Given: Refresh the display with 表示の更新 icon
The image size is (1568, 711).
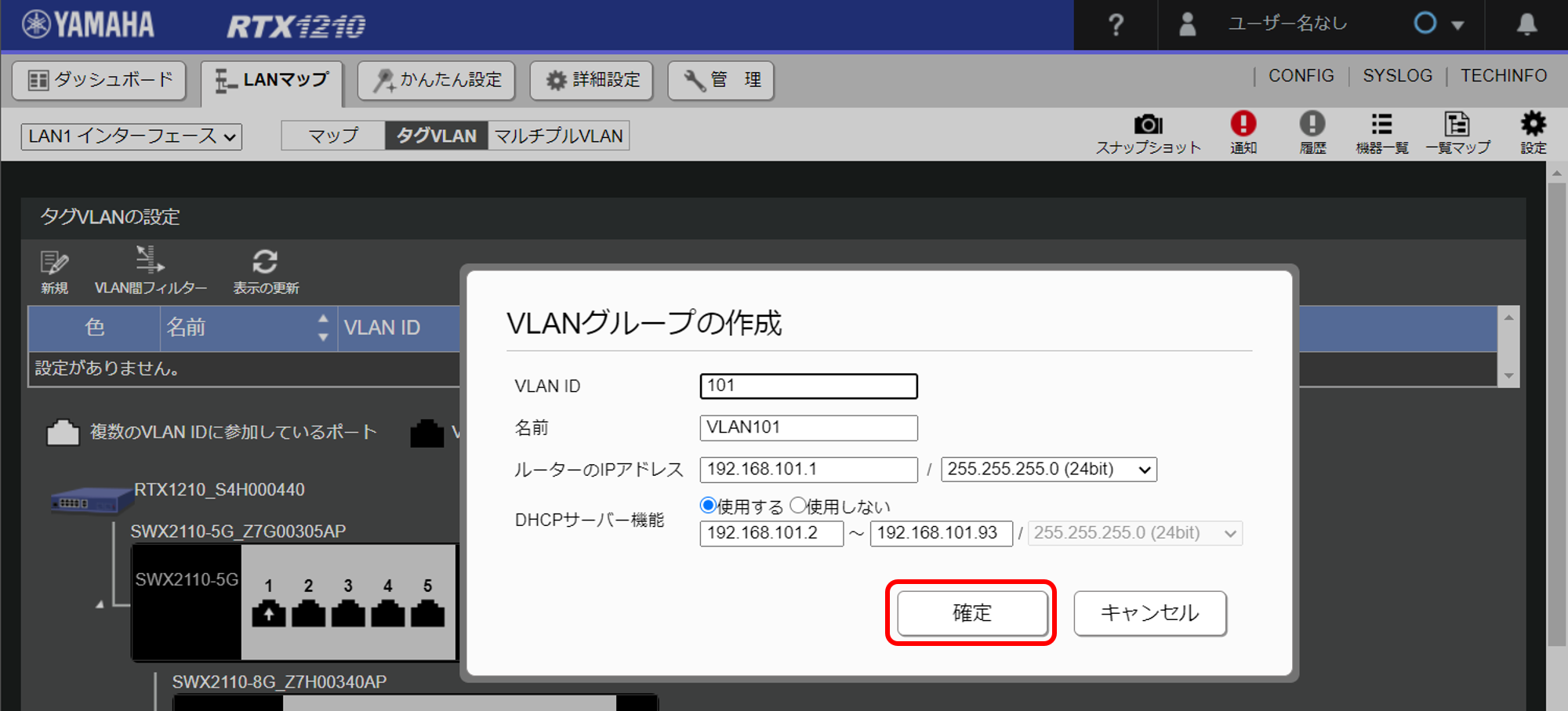Looking at the screenshot, I should click(x=265, y=263).
